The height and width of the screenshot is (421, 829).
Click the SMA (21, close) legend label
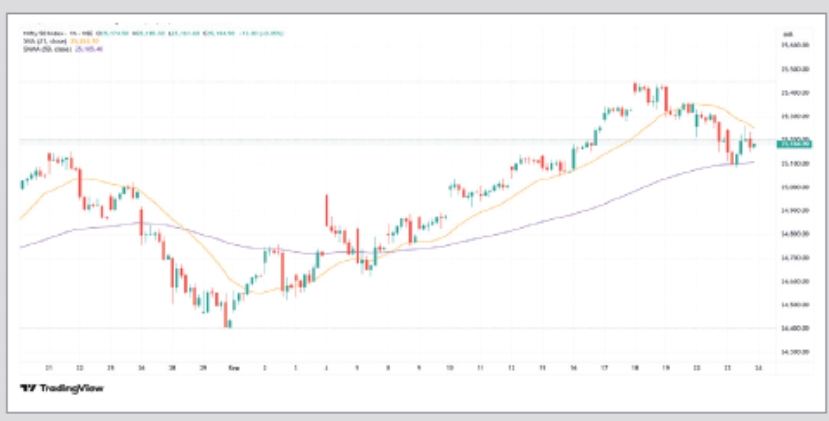click(x=38, y=41)
